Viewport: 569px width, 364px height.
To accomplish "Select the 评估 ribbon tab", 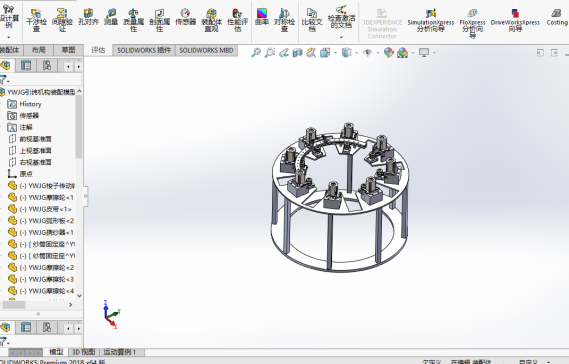I will [98, 50].
